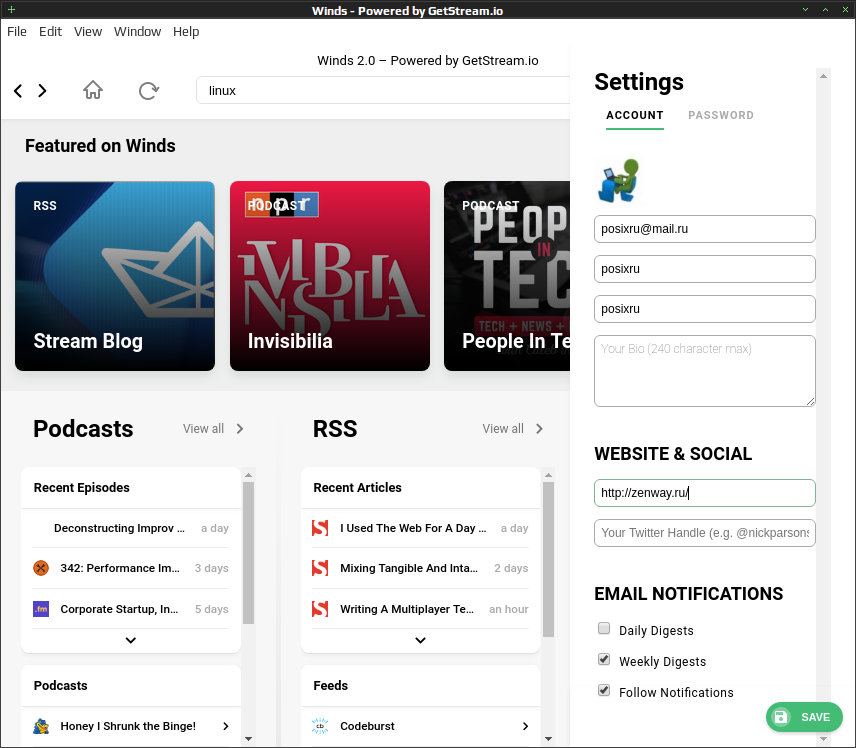Open the Edit menu

pos(50,32)
